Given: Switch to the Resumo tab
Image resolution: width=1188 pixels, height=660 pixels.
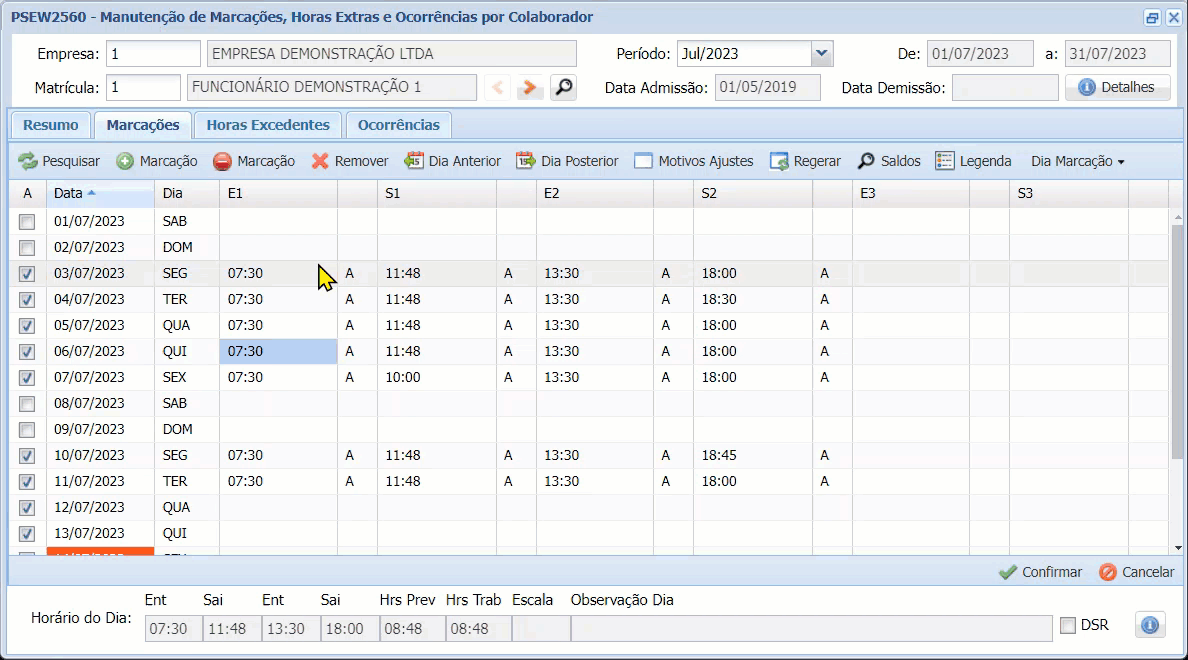Looking at the screenshot, I should pos(50,125).
